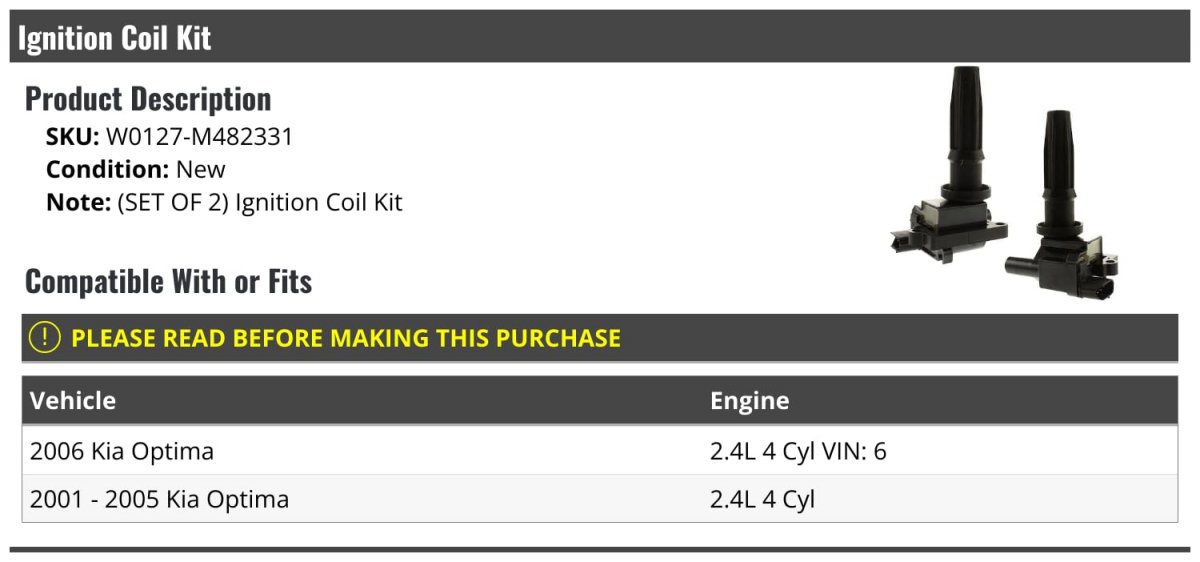This screenshot has height=562, width=1200.
Task: Click the 2006 Kia Optima vehicle cell
Action: tap(122, 451)
